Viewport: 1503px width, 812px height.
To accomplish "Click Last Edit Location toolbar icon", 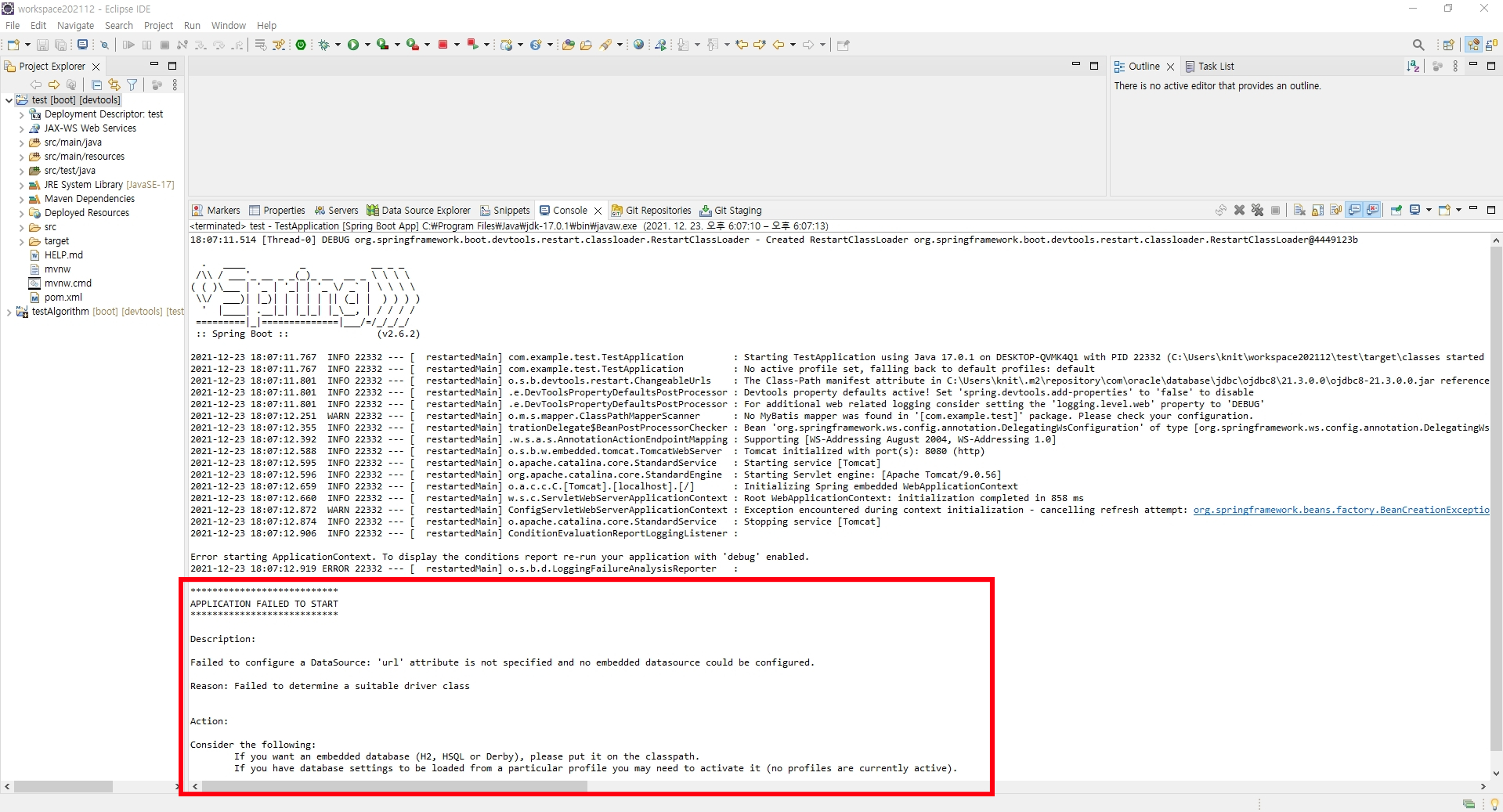I will 742,45.
